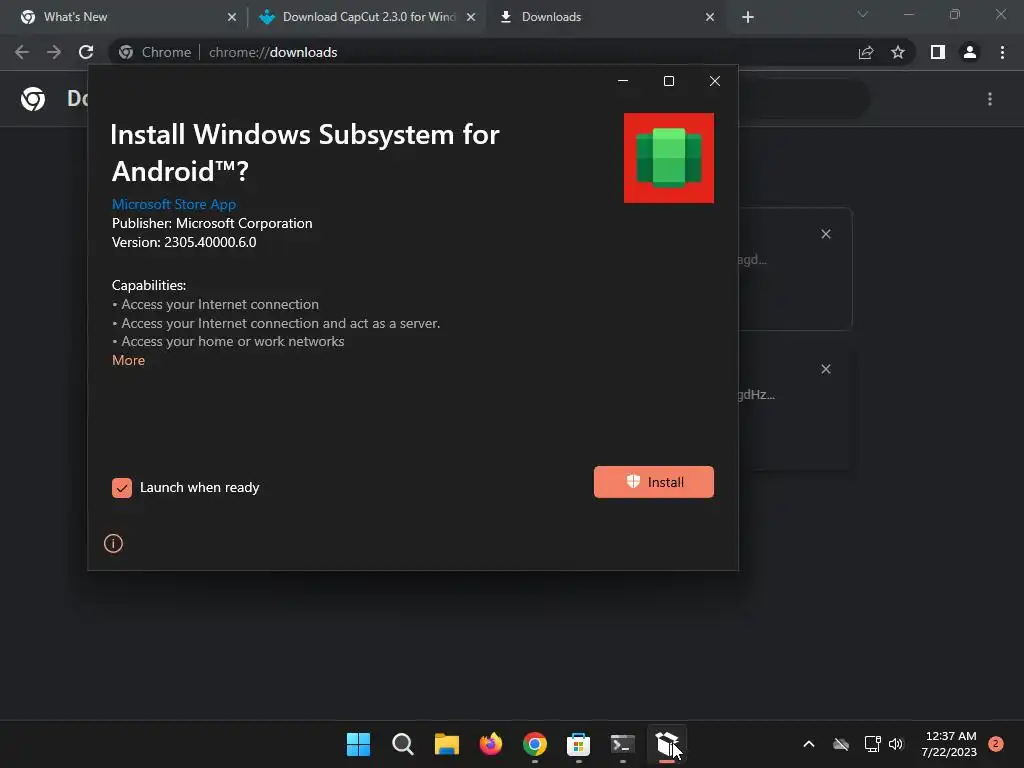This screenshot has width=1024, height=768.
Task: Remove first download item ending agd...
Action: [x=826, y=234]
